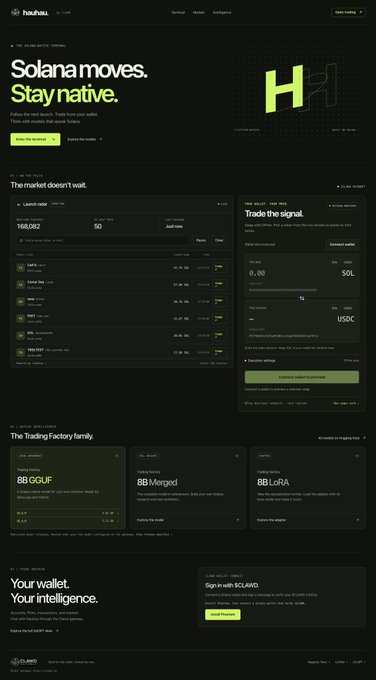The image size is (376, 680).
Task: Expand the Execution settings section
Action: pos(302,360)
